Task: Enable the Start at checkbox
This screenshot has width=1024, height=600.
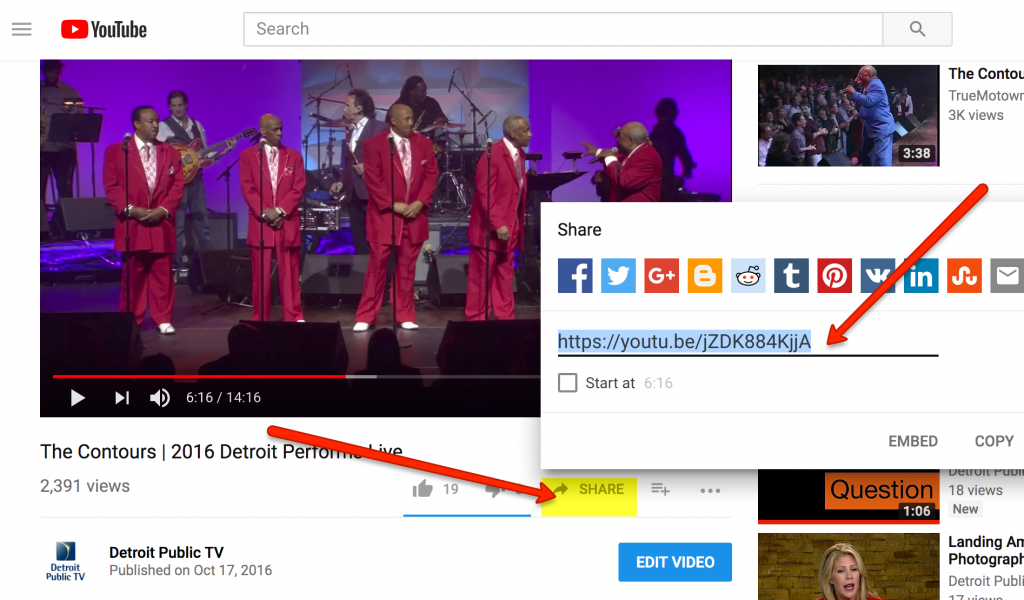Action: pyautogui.click(x=568, y=383)
